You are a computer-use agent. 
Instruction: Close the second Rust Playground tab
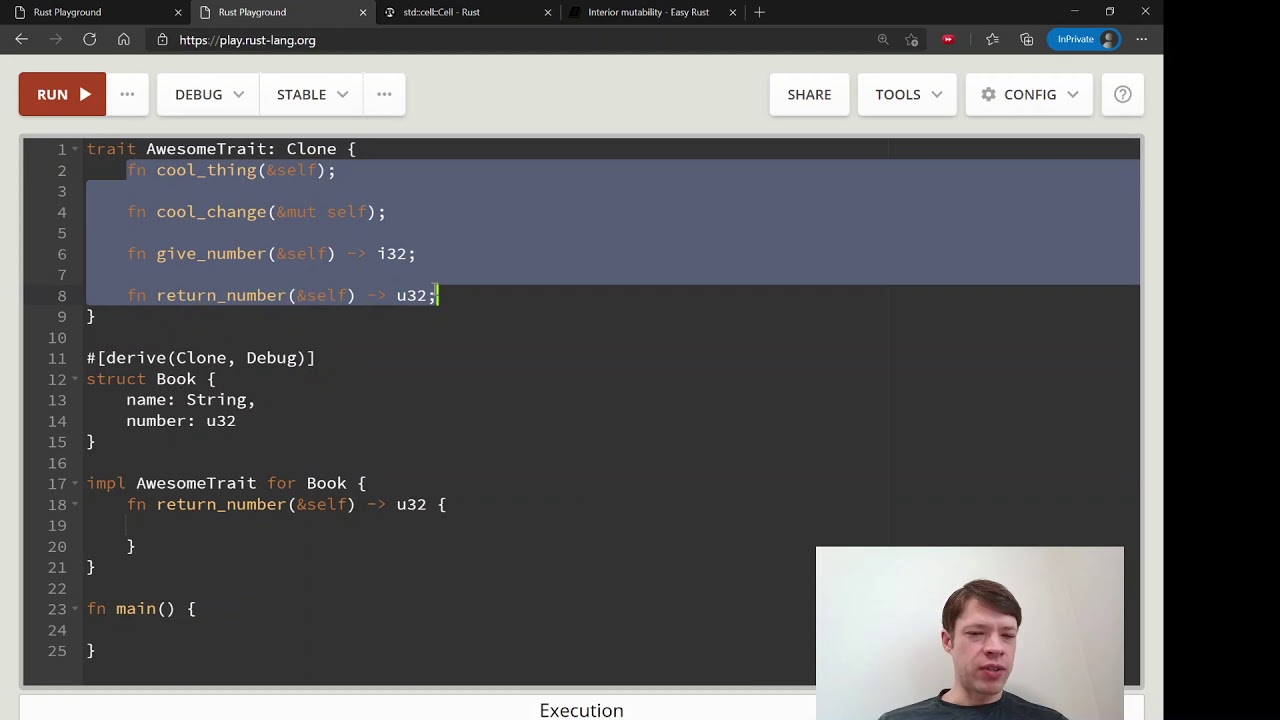click(363, 12)
